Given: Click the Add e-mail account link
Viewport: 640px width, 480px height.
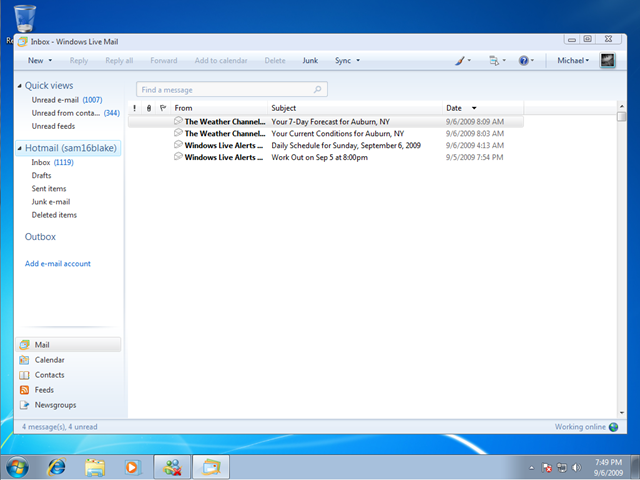Looking at the screenshot, I should [x=58, y=264].
